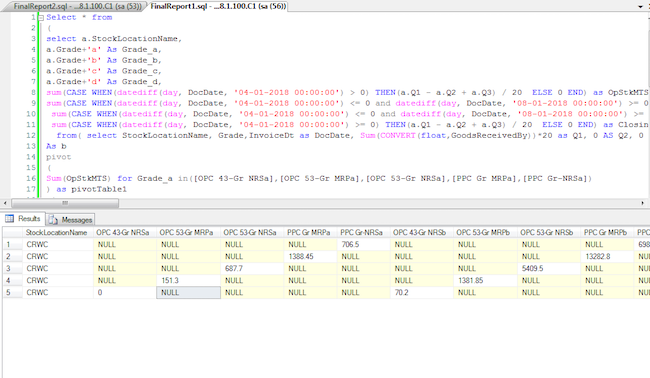Click the cell with value 687.7
Viewport: 650px width, 378px height.
252,269
